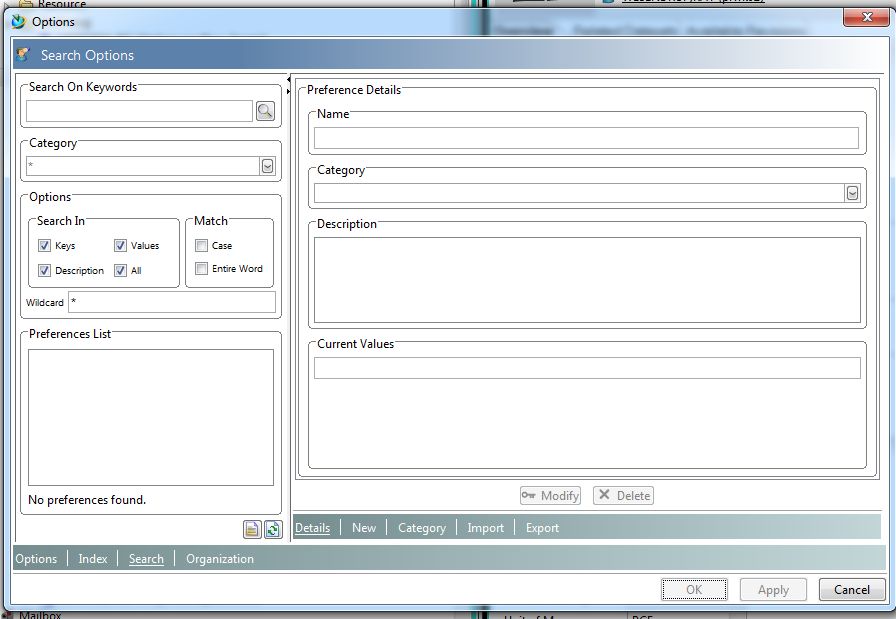
Task: Click the 'No preferences found.' status text
Action: pos(87,500)
